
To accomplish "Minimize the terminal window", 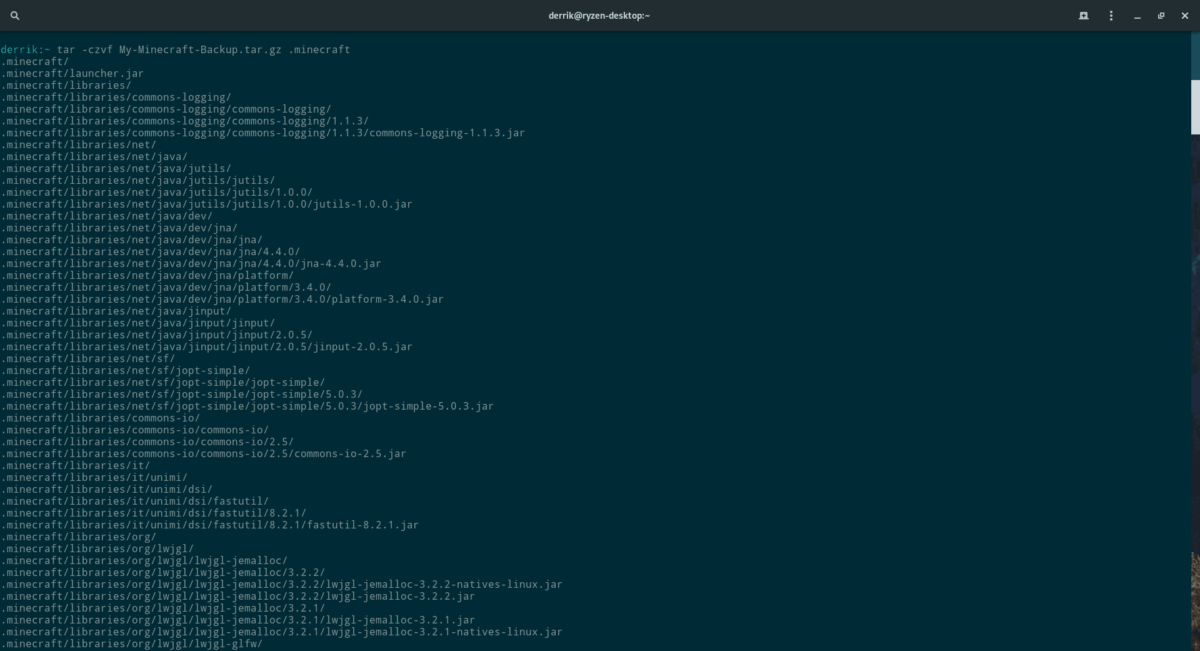I will click(1139, 16).
